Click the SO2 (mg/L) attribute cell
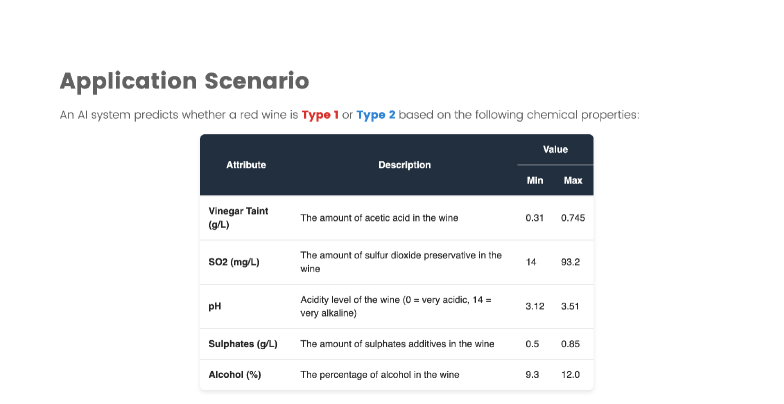The image size is (784, 404). point(234,262)
